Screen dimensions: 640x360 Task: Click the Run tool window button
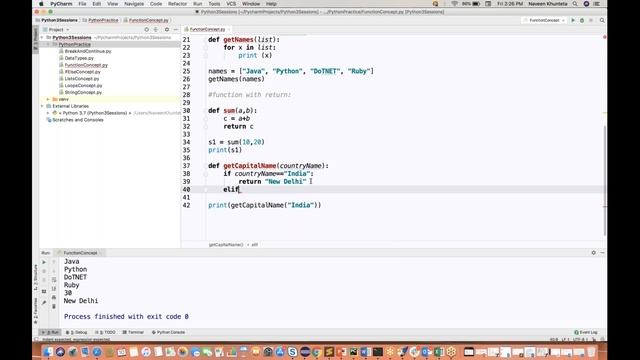tap(50, 332)
